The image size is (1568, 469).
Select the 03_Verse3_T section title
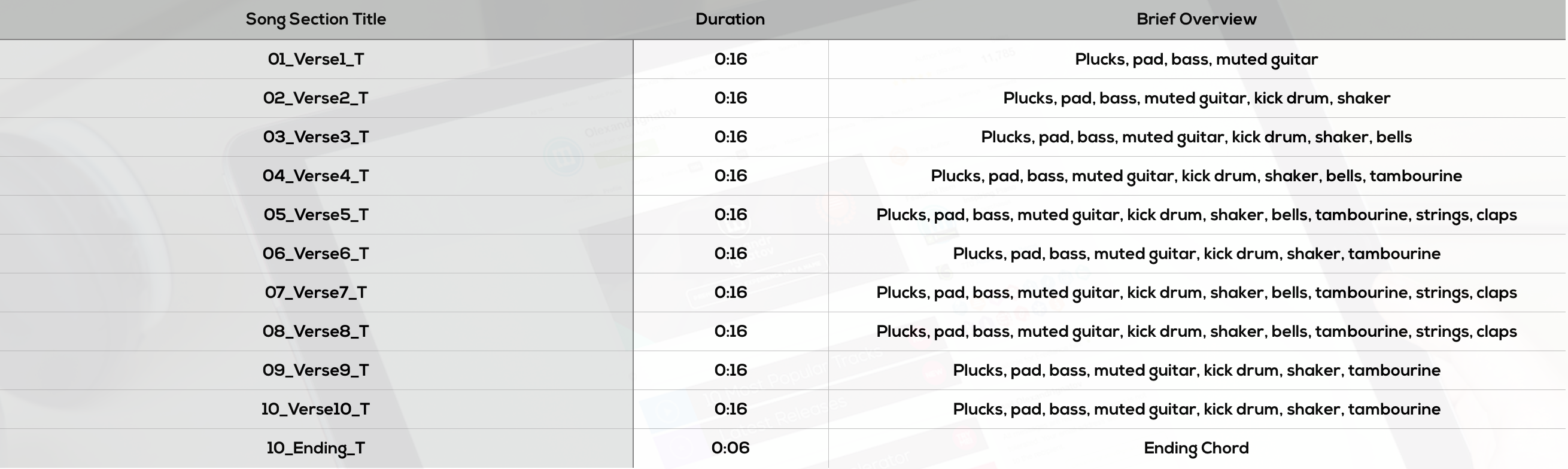pyautogui.click(x=316, y=137)
